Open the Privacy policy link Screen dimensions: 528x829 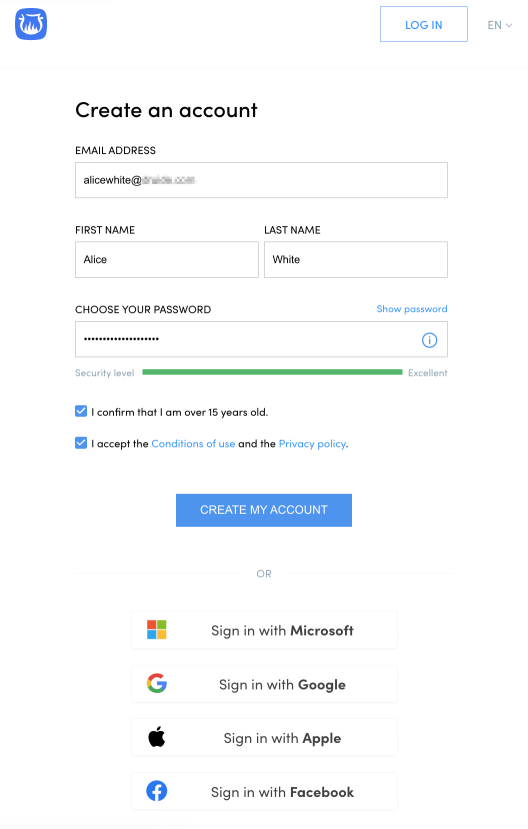[312, 444]
